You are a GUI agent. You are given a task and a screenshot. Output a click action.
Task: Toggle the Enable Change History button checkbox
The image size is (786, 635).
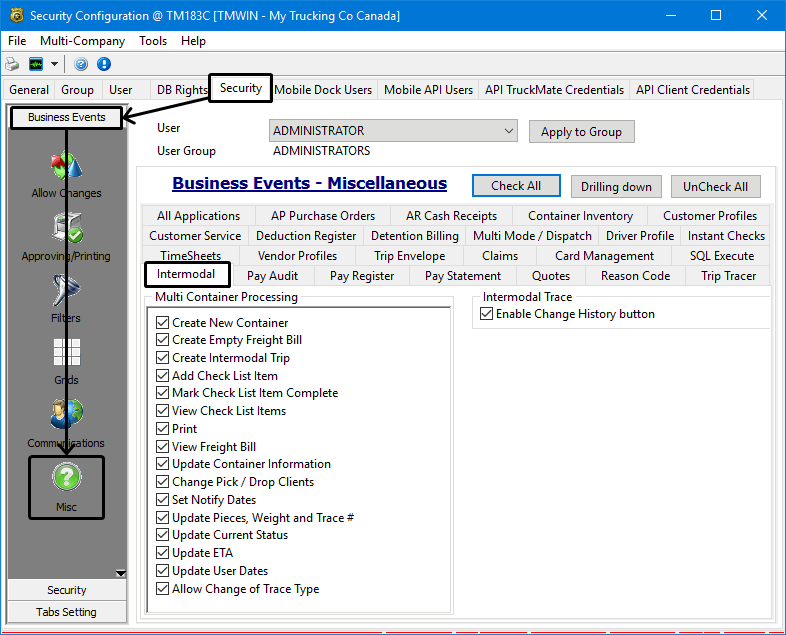point(487,314)
